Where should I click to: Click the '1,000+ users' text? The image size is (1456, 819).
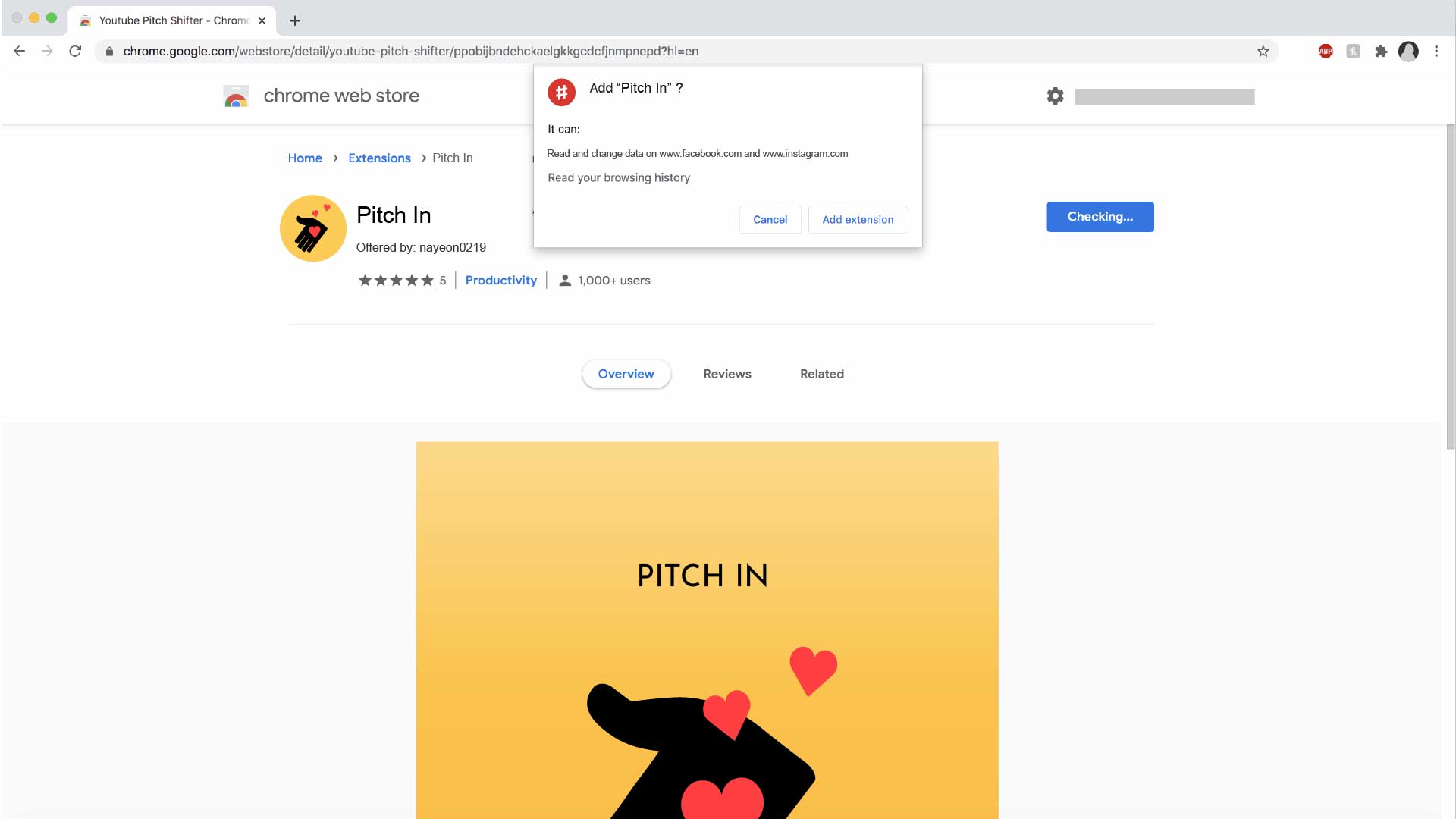613,280
